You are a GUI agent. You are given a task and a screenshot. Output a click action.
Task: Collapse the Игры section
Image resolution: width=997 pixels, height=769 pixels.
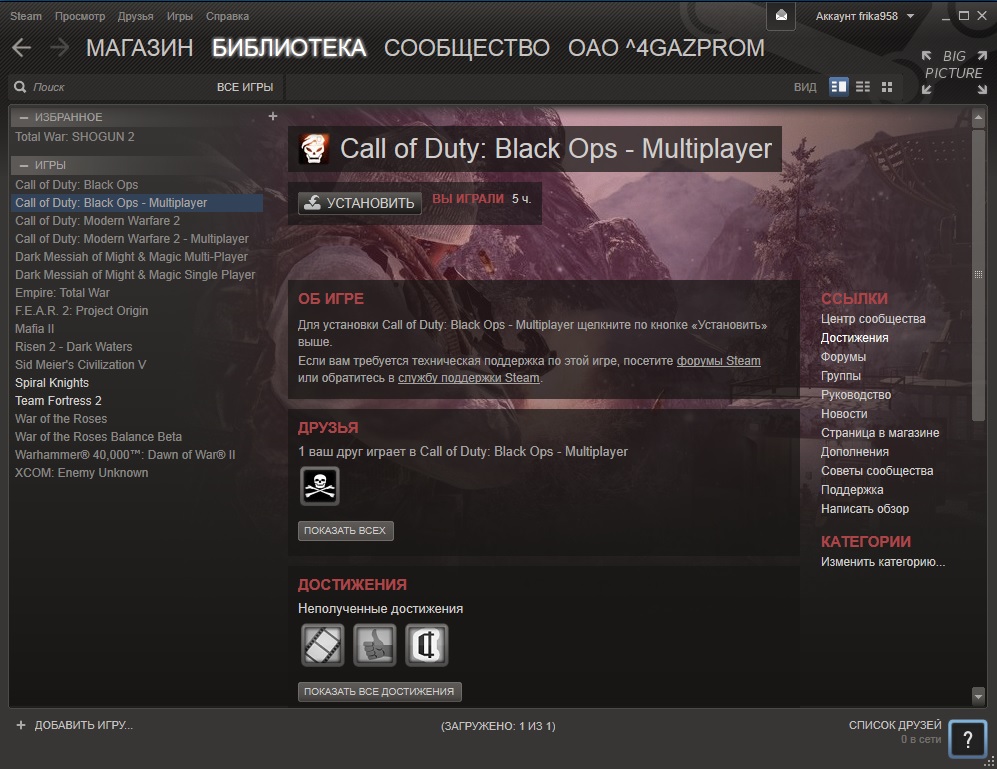[x=25, y=164]
